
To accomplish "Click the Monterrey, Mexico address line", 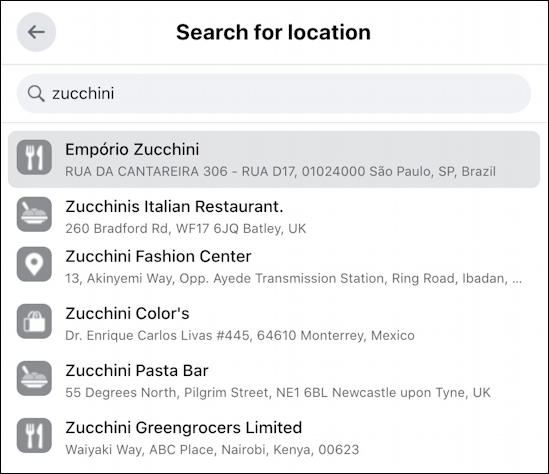I will coord(240,336).
